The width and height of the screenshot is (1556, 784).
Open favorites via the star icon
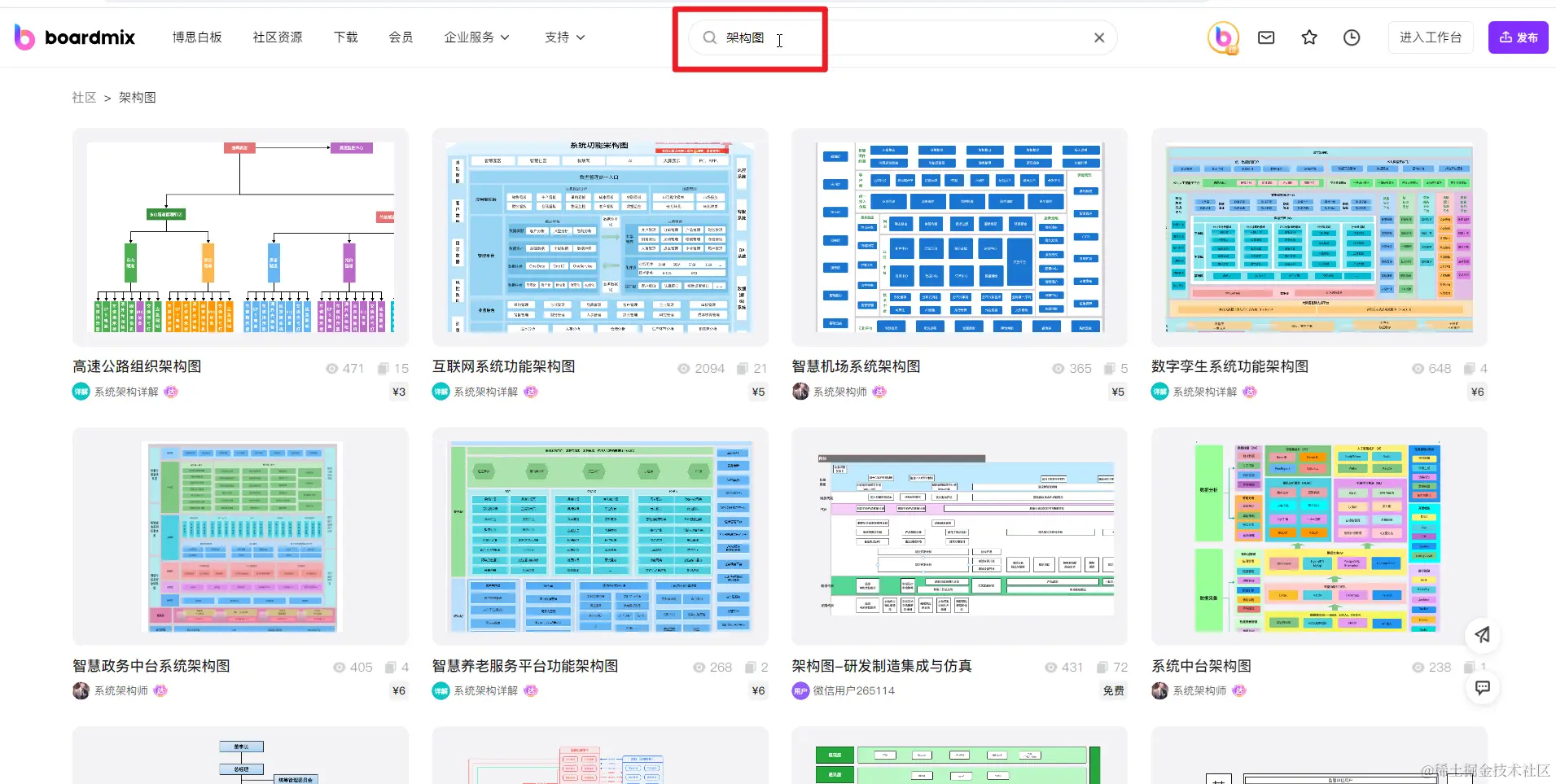[1309, 37]
